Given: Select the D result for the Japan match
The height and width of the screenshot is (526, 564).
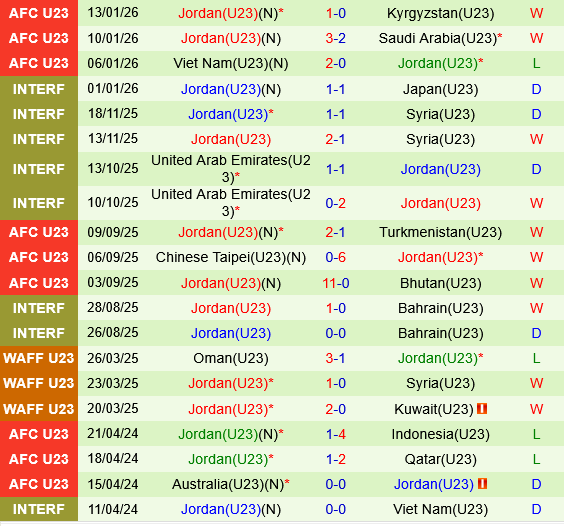Looking at the screenshot, I should (x=536, y=89).
